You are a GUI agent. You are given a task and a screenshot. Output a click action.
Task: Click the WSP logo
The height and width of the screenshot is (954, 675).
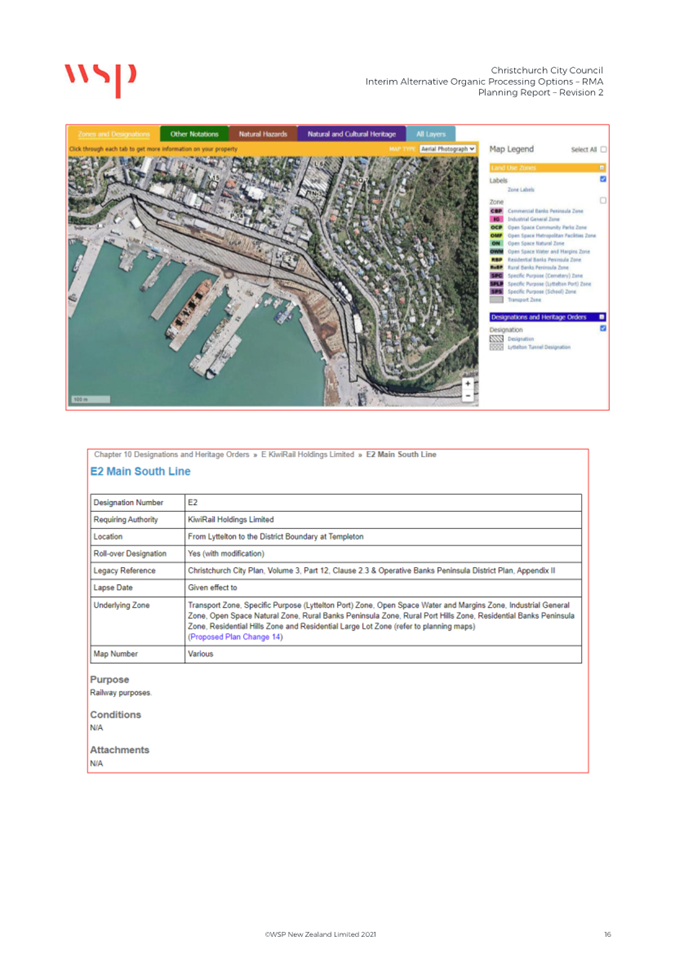[x=101, y=80]
